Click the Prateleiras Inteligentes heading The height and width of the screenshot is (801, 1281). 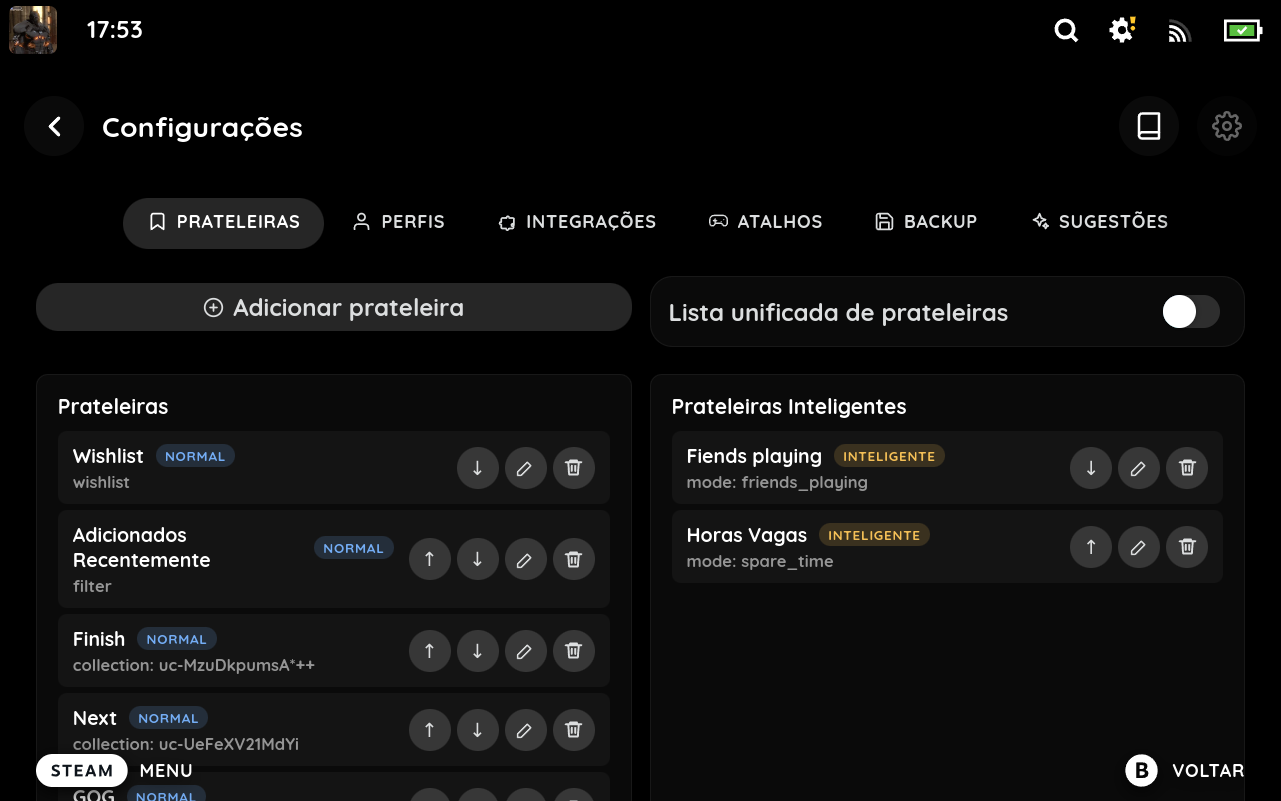789,407
